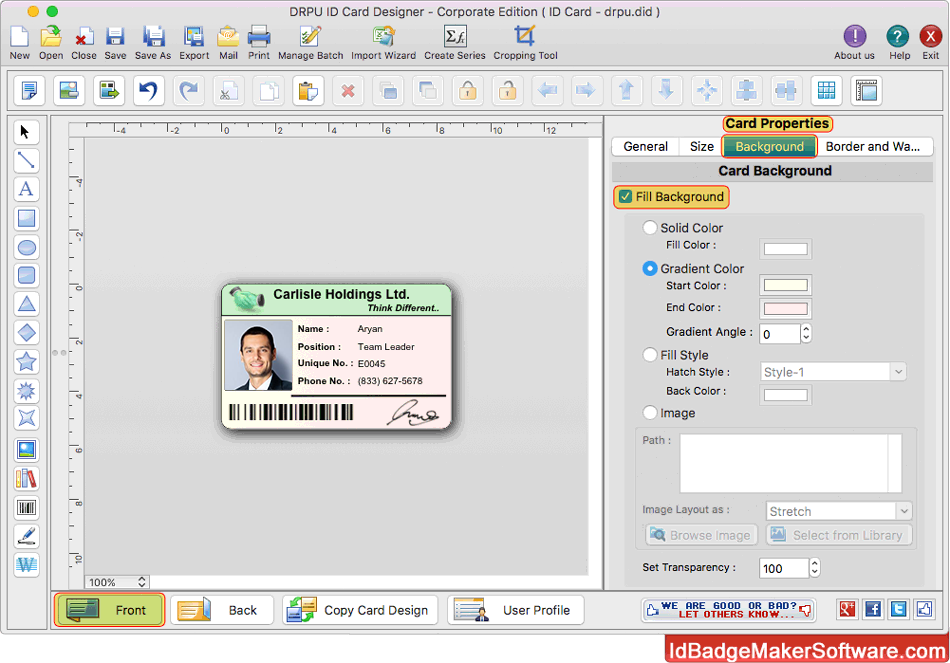Open the Hatch Style dropdown

click(833, 371)
